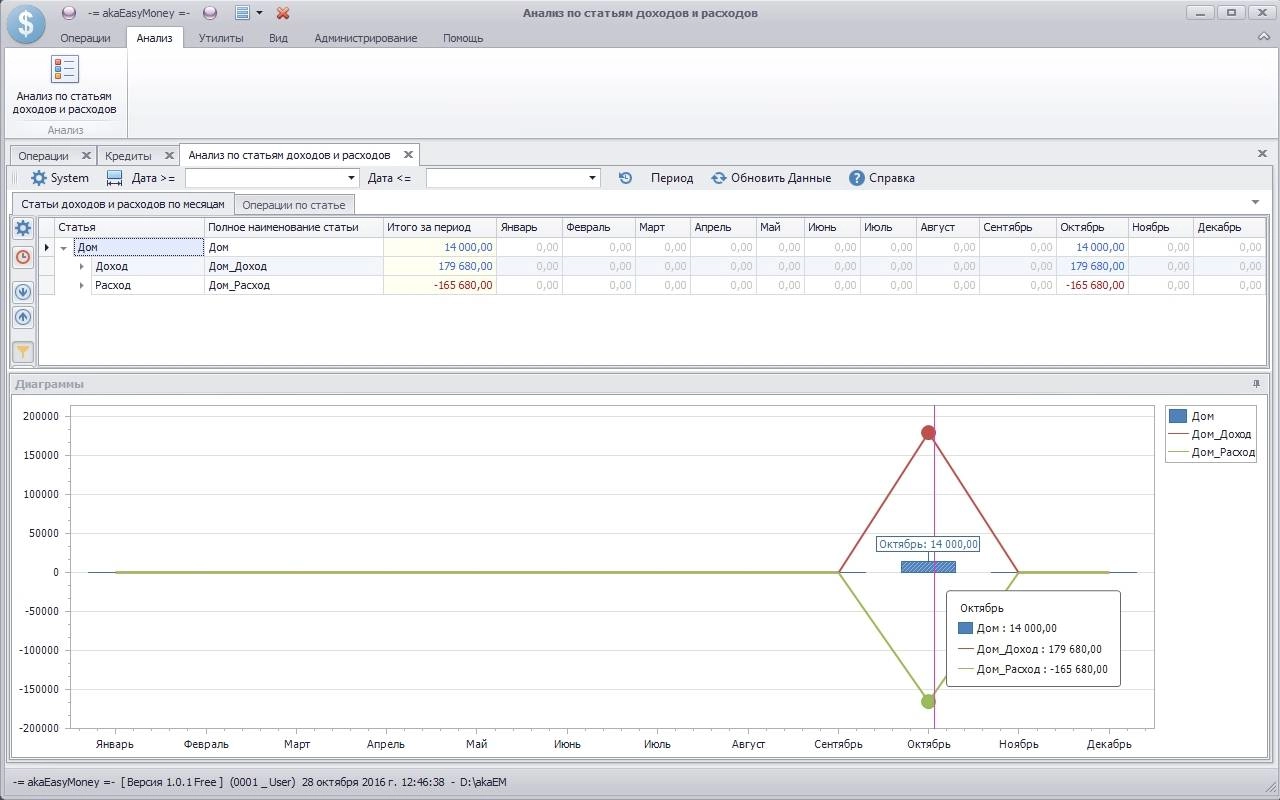This screenshot has width=1280, height=800.
Task: Click the red X icon in quick access toolbar
Action: (x=283, y=13)
